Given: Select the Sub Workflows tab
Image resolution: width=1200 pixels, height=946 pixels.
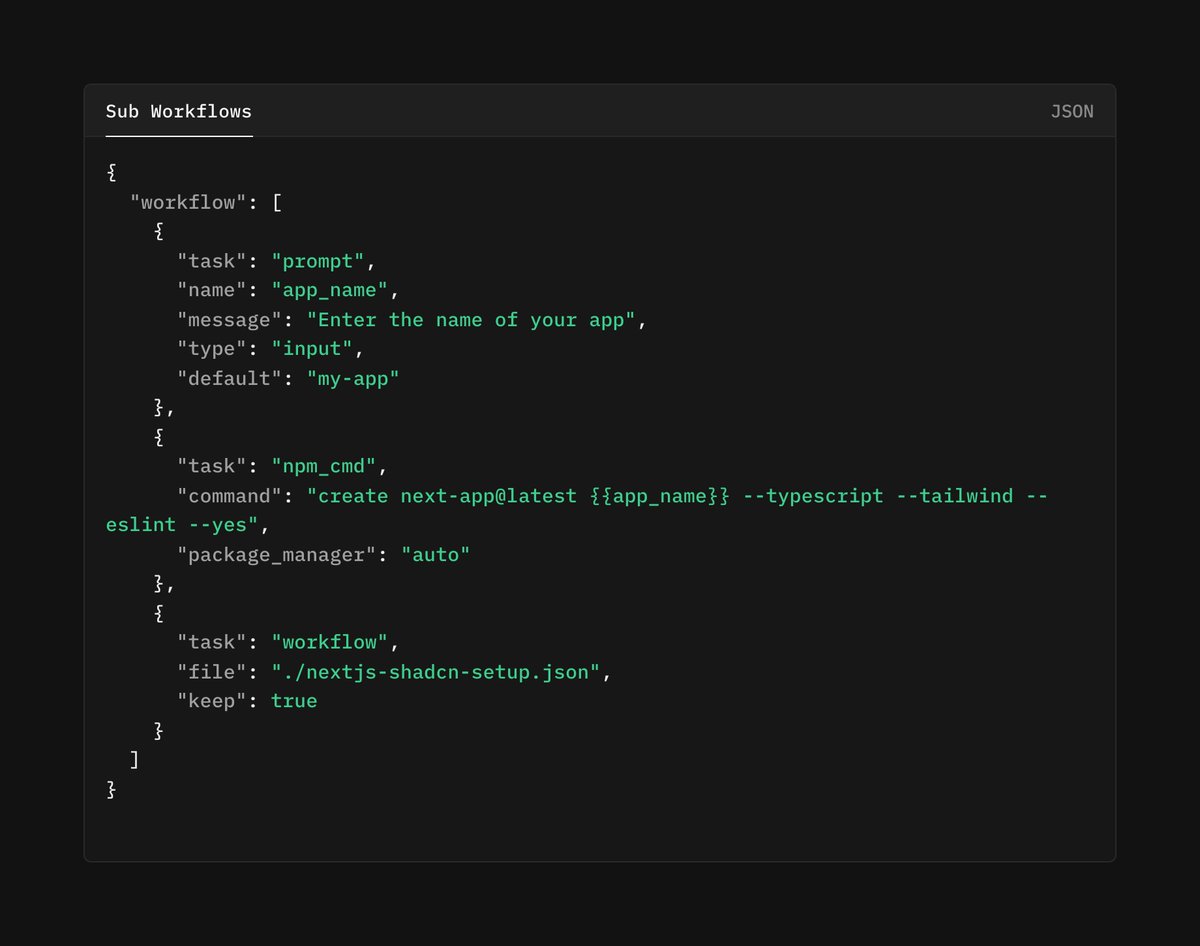Looking at the screenshot, I should 179,111.
